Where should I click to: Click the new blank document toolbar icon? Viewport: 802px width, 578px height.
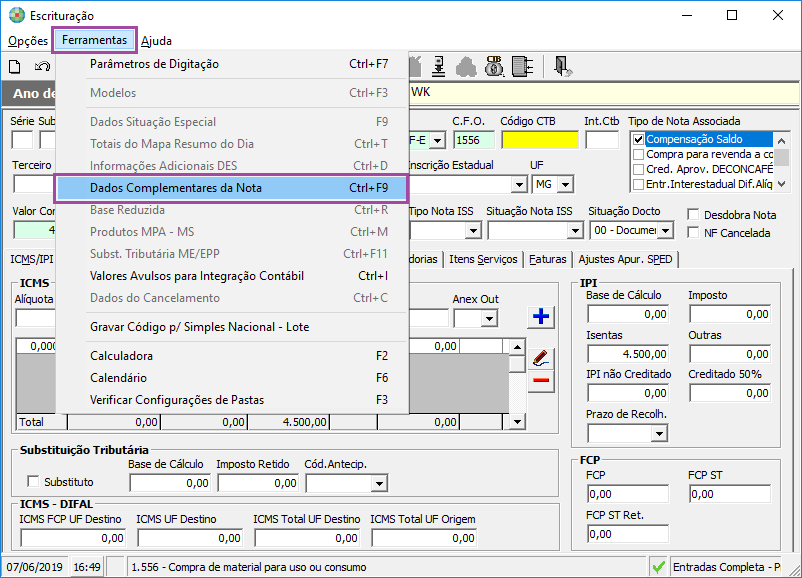[x=15, y=67]
